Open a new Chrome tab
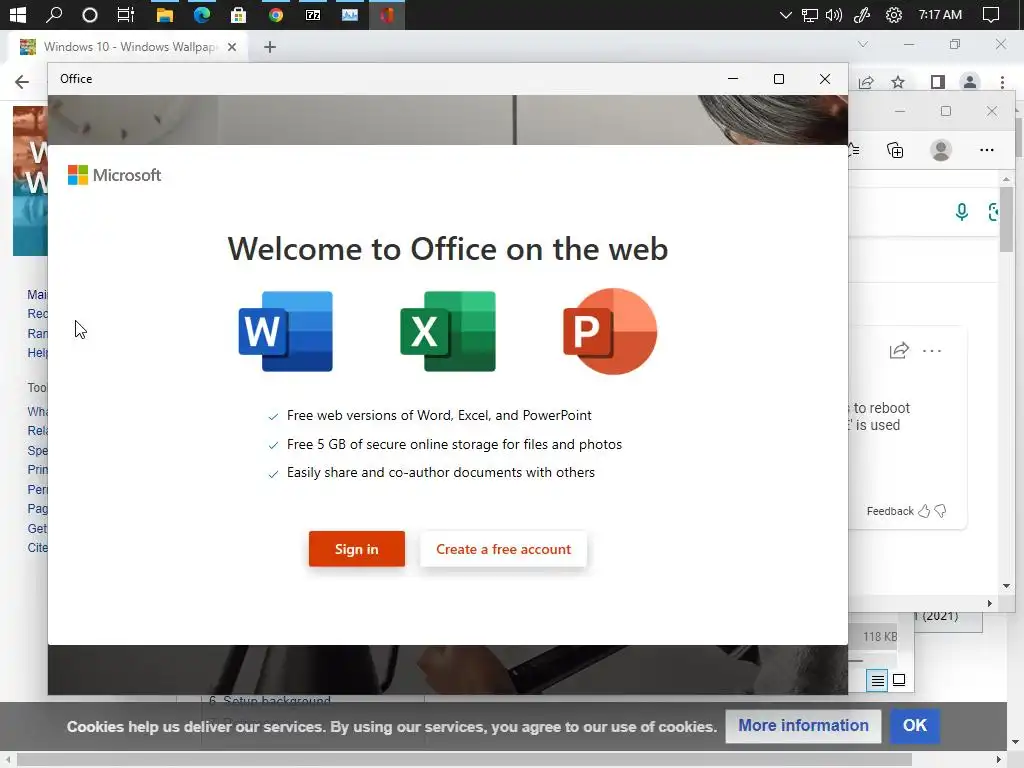Screen dimensions: 1024x768 coord(270,47)
